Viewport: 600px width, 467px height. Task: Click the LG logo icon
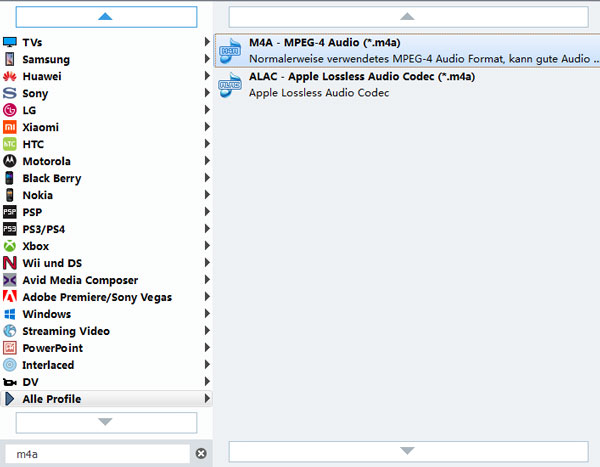click(10, 110)
